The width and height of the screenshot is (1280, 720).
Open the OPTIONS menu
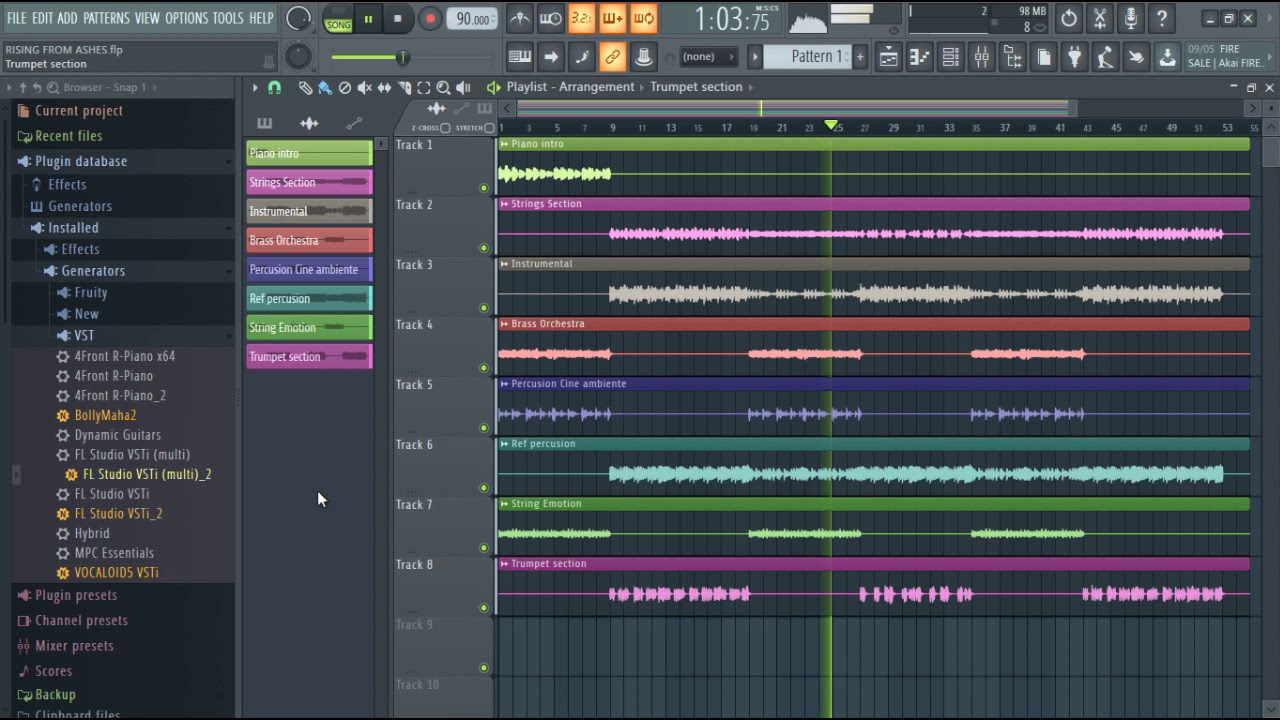click(x=186, y=18)
